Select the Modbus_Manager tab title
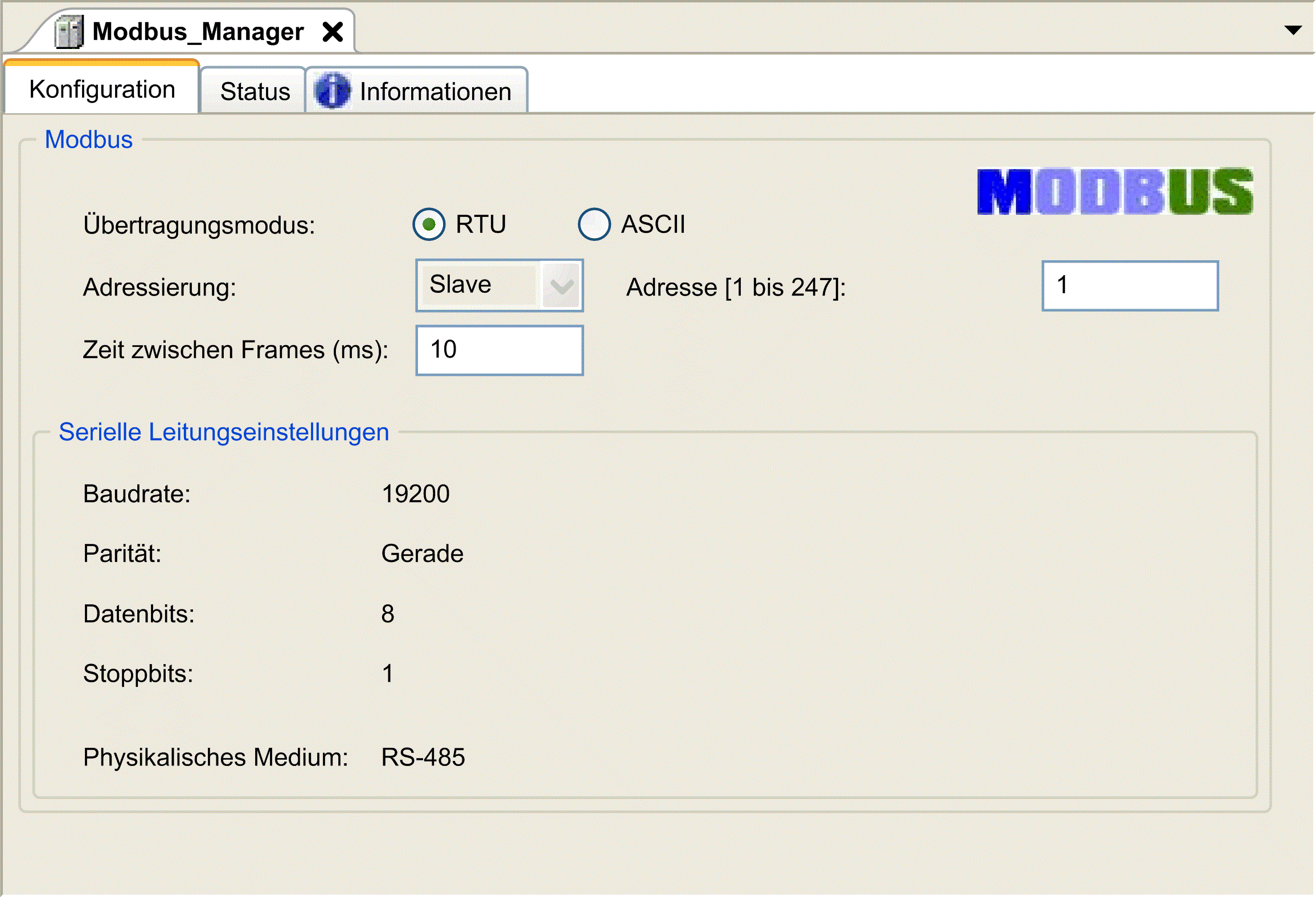 [x=198, y=32]
